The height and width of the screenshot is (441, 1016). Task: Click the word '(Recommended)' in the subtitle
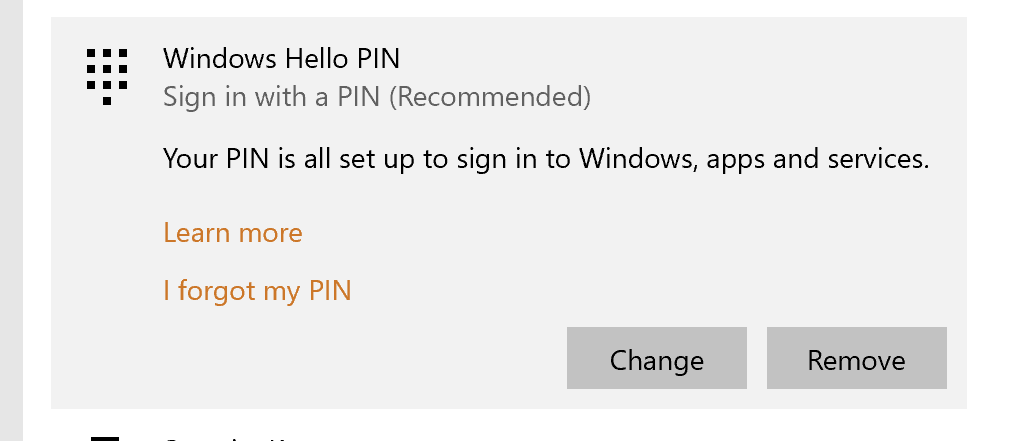click(x=490, y=97)
